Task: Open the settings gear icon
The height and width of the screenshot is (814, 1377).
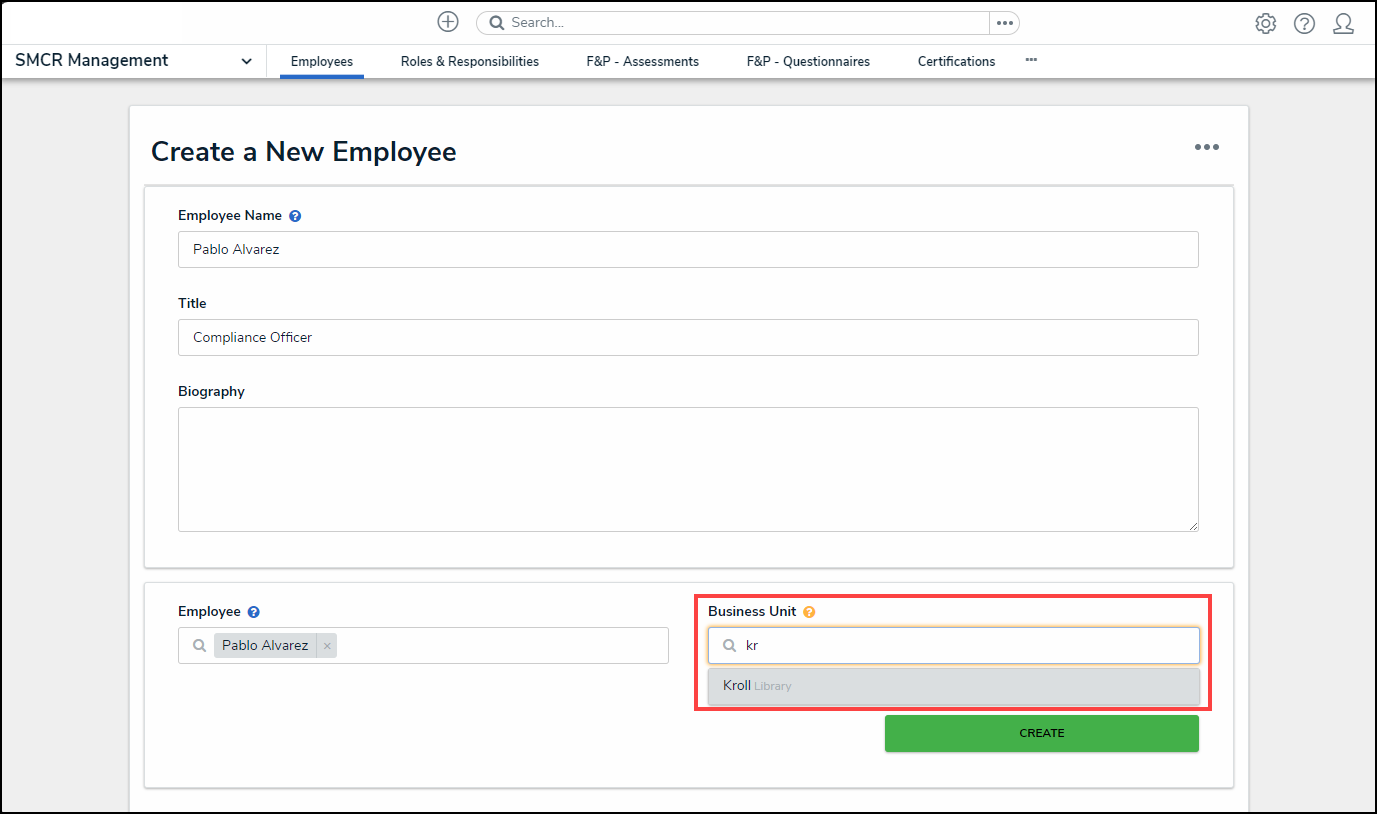Action: (x=1265, y=23)
